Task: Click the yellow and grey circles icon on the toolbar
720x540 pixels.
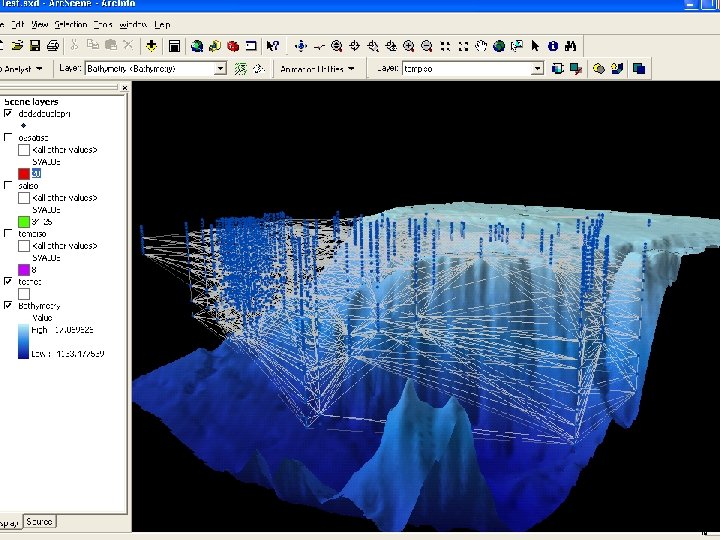Action: (598, 69)
